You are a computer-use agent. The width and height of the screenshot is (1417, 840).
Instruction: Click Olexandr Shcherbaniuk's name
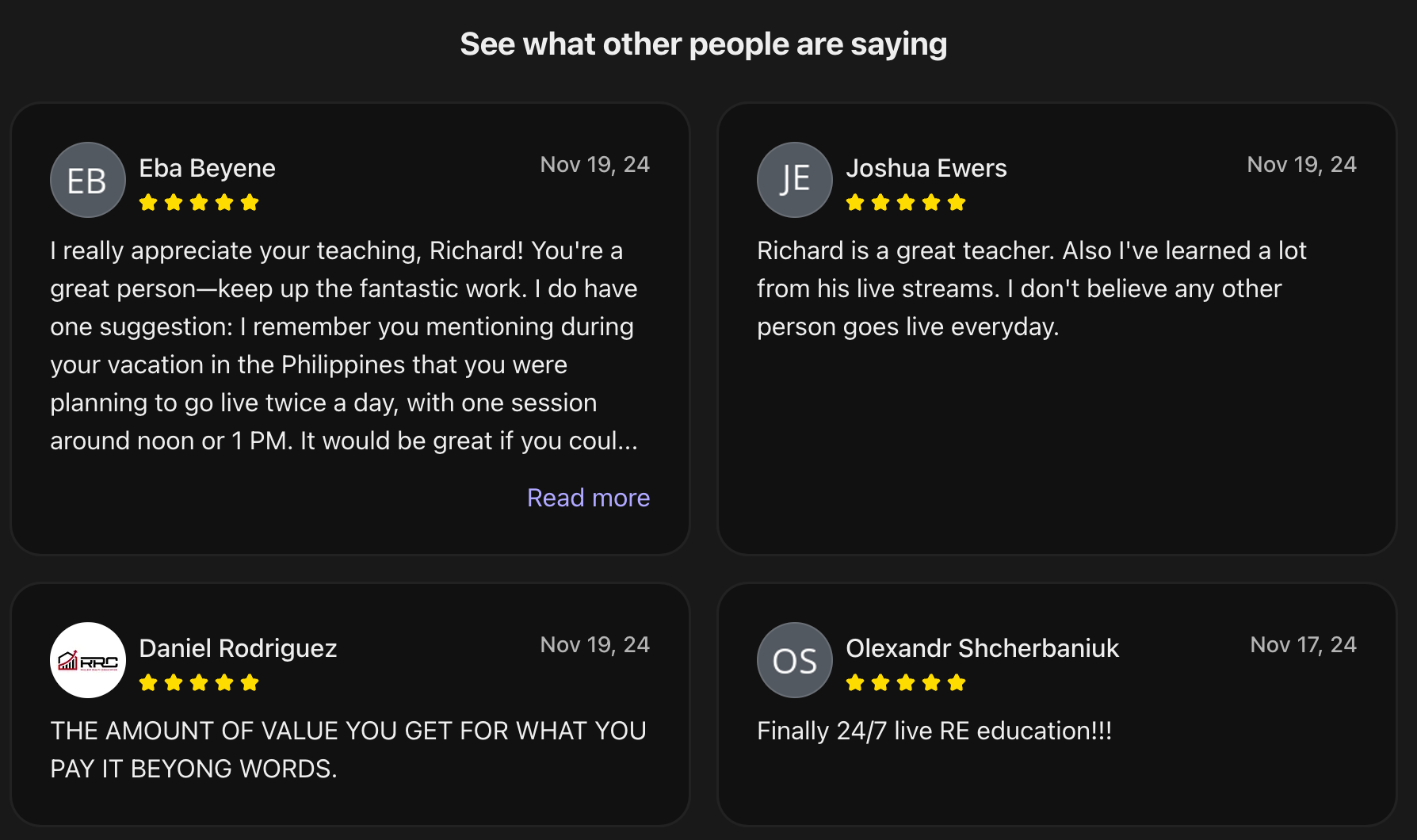coord(983,648)
